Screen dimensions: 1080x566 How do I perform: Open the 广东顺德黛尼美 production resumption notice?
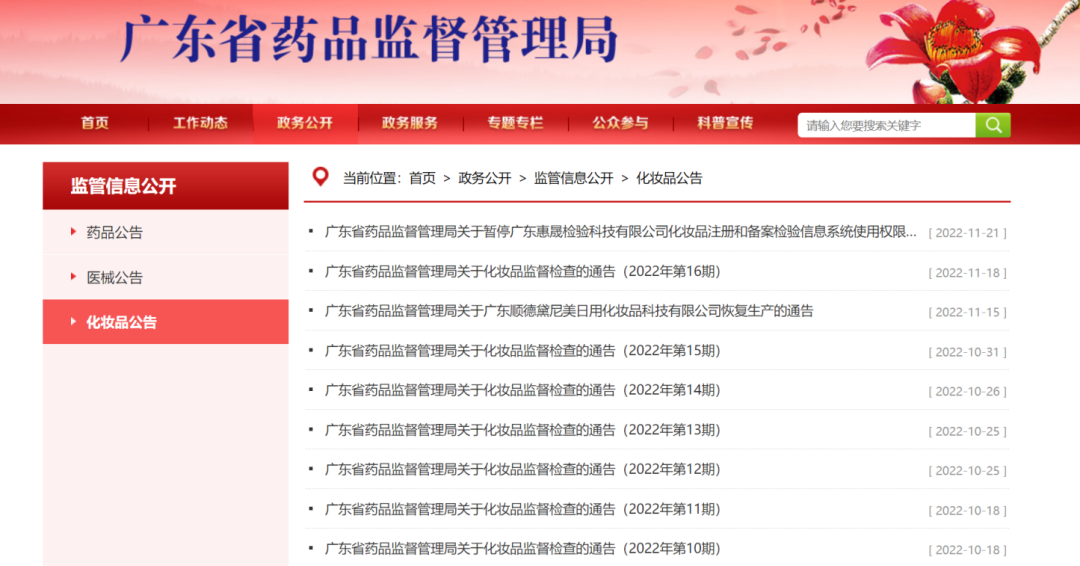click(x=569, y=311)
